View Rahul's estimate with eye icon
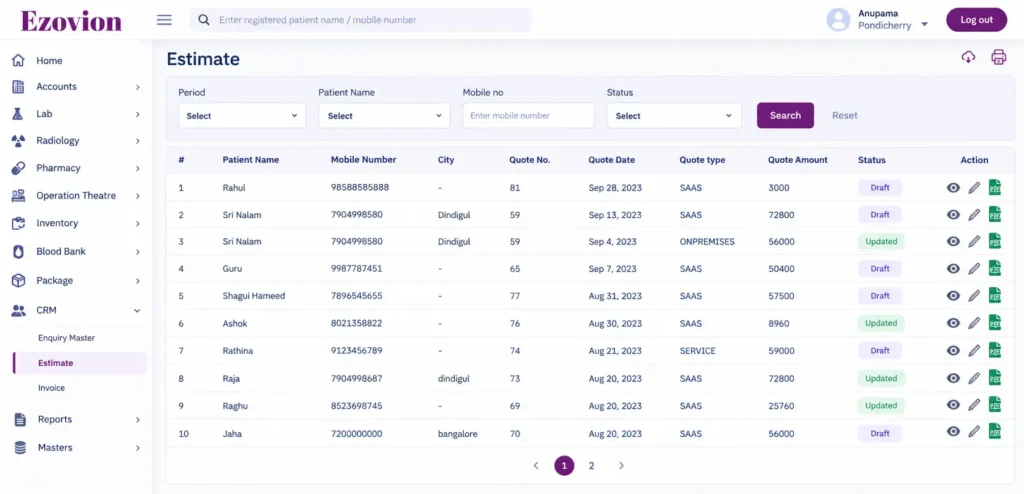 (953, 188)
